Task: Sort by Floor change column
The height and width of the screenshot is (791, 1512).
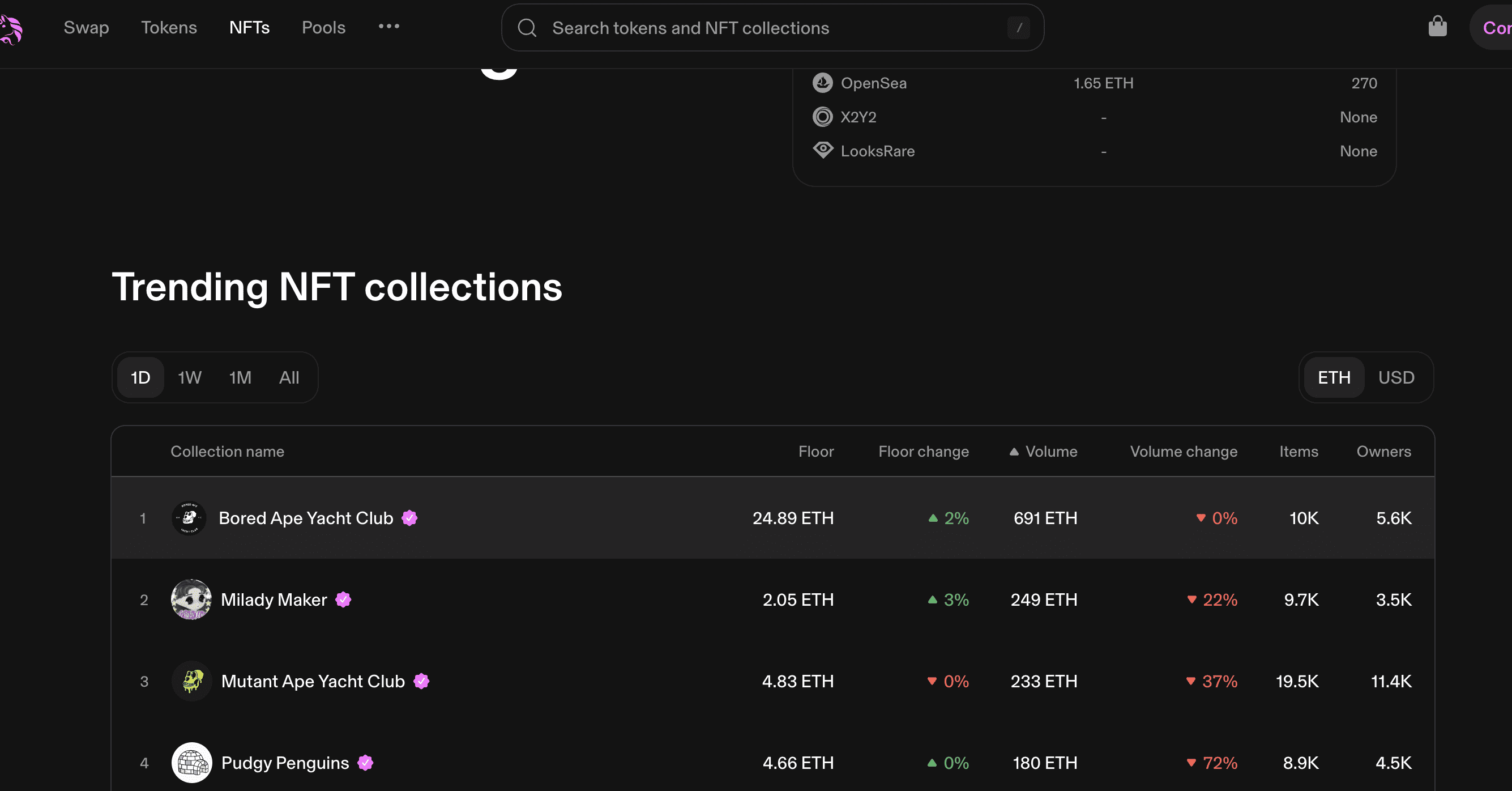Action: [x=922, y=452]
